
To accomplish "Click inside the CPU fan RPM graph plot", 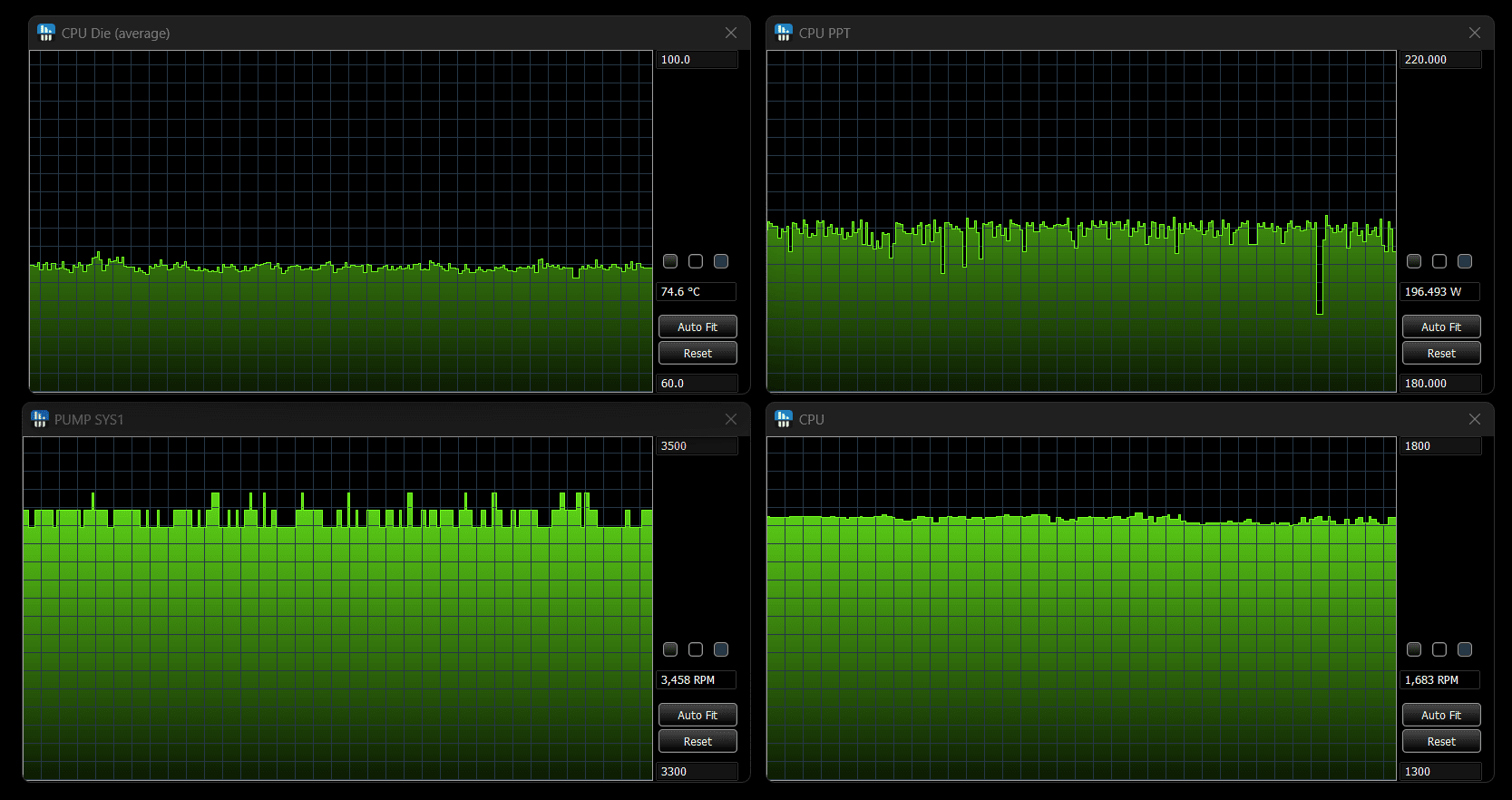I will click(1081, 609).
